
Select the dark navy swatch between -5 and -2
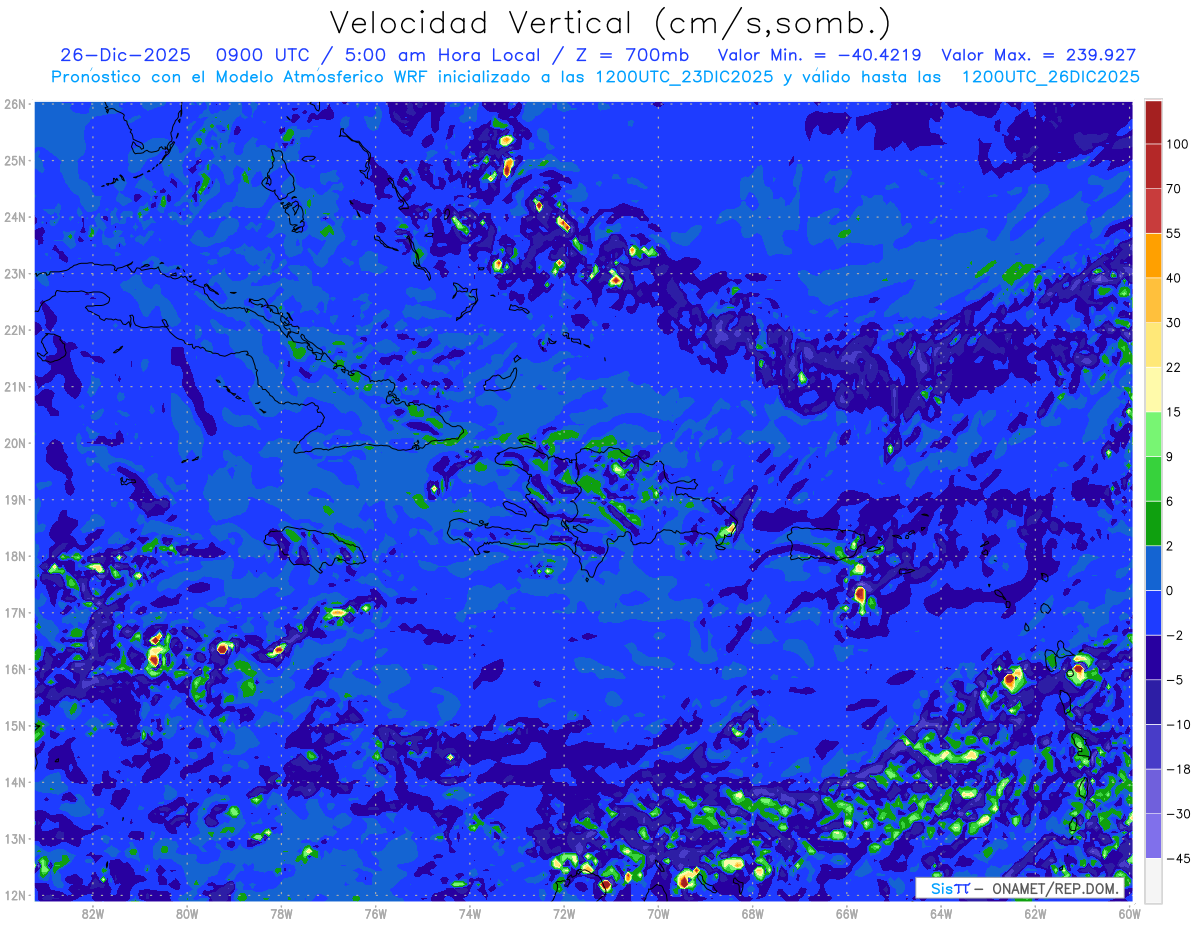coord(1153,657)
